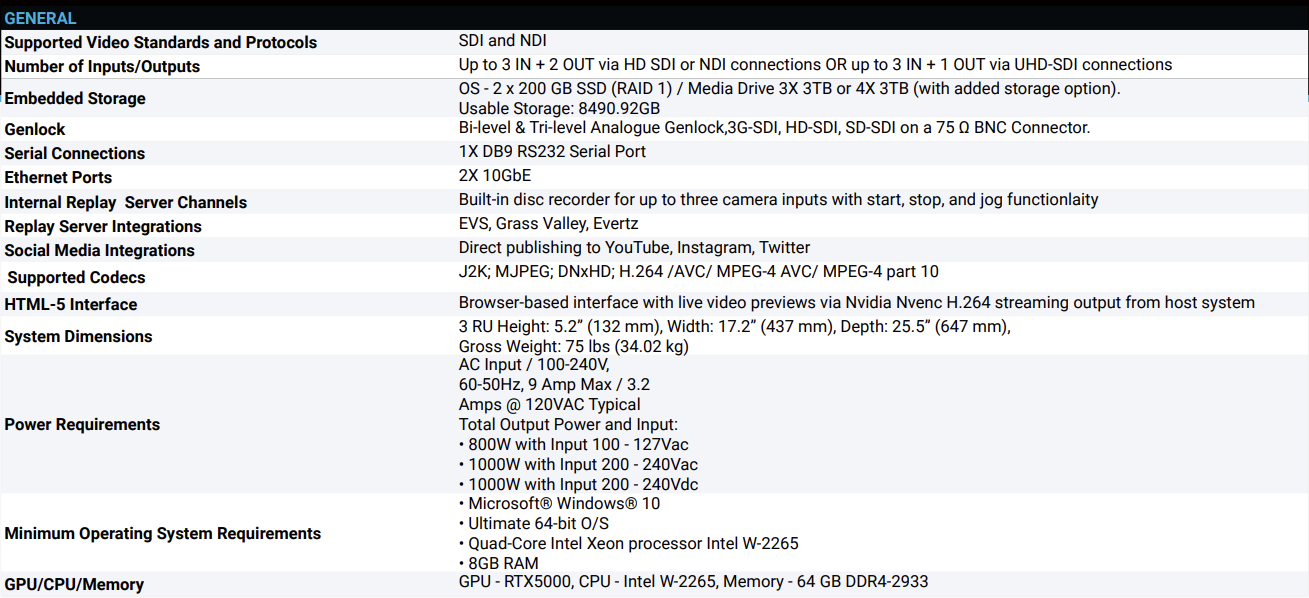The width and height of the screenshot is (1309, 598).
Task: Click the 'SDI and NDI' value
Action: pyautogui.click(x=502, y=41)
